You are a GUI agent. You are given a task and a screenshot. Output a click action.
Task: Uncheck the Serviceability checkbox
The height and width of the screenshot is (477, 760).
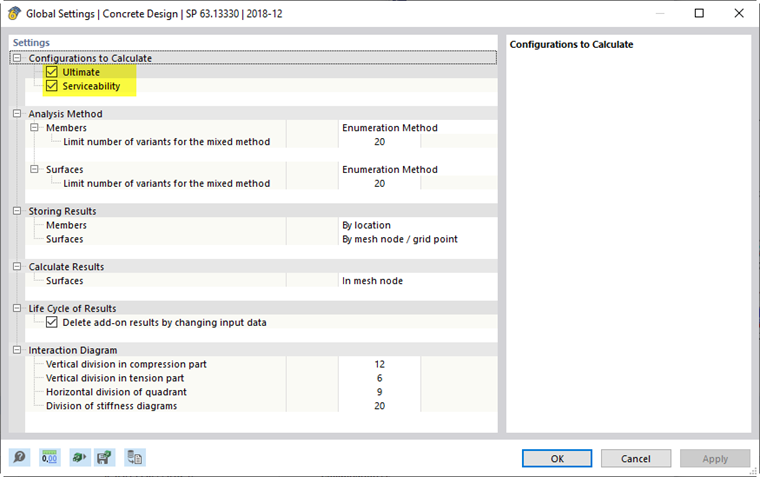[52, 86]
